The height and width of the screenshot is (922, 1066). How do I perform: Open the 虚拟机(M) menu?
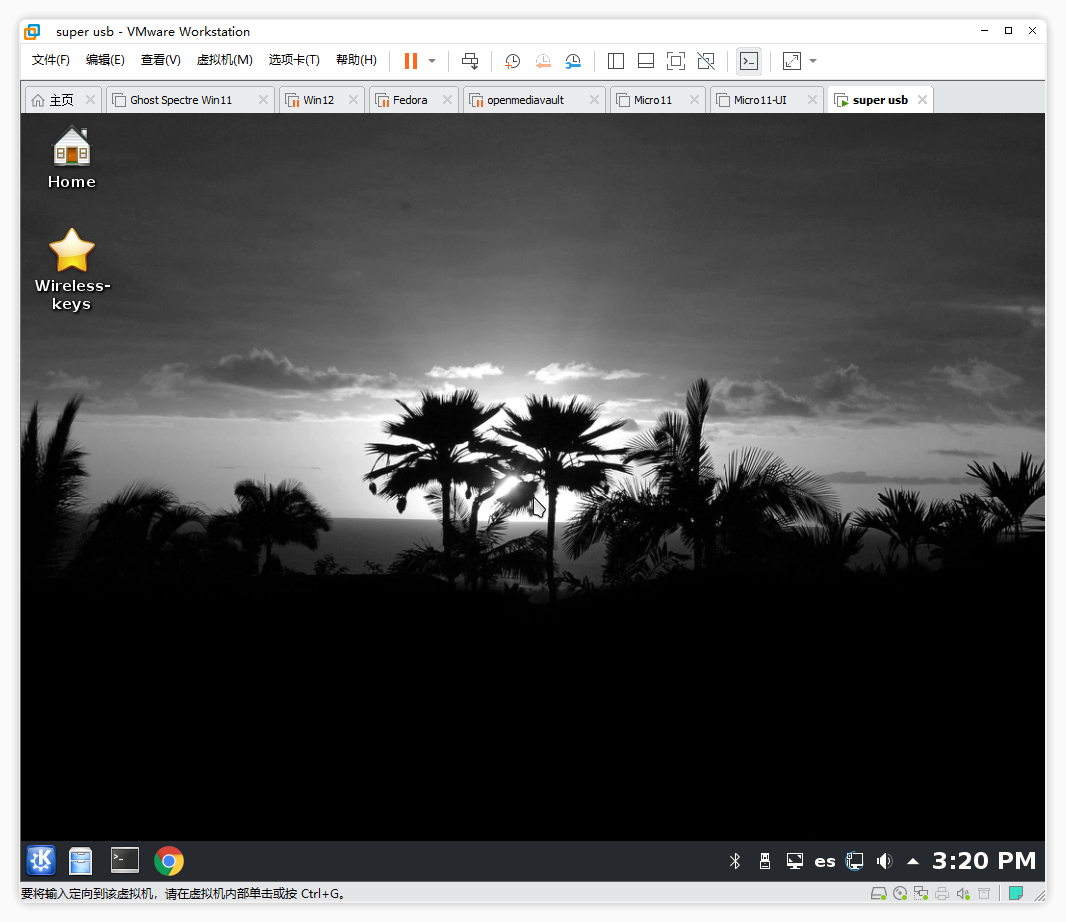[224, 60]
